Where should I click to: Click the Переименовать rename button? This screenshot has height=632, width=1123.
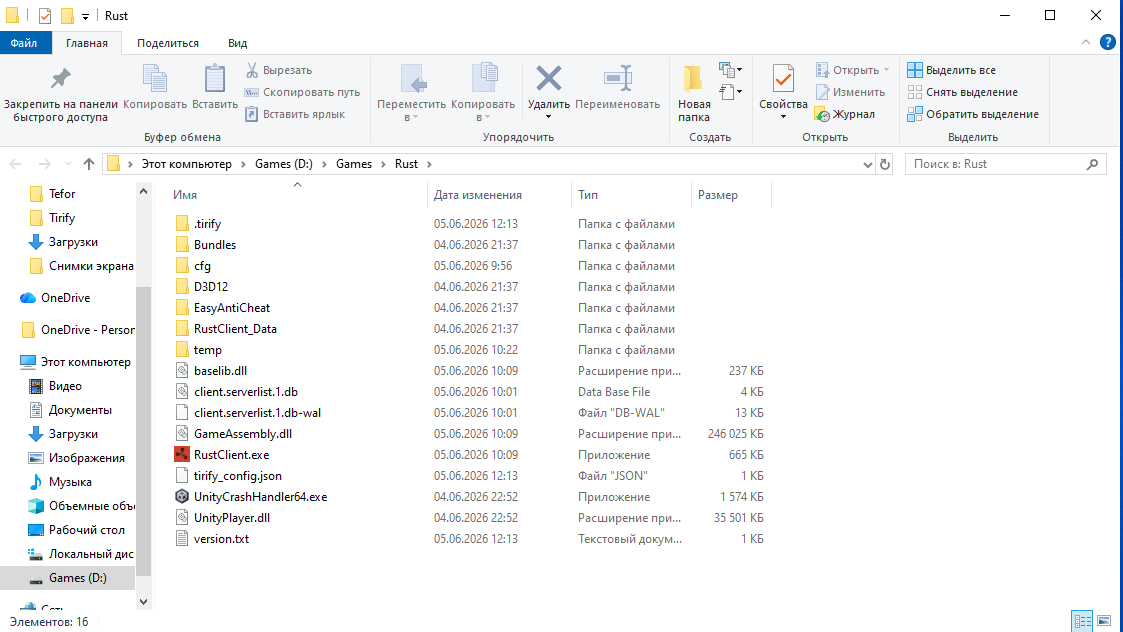[x=617, y=87]
